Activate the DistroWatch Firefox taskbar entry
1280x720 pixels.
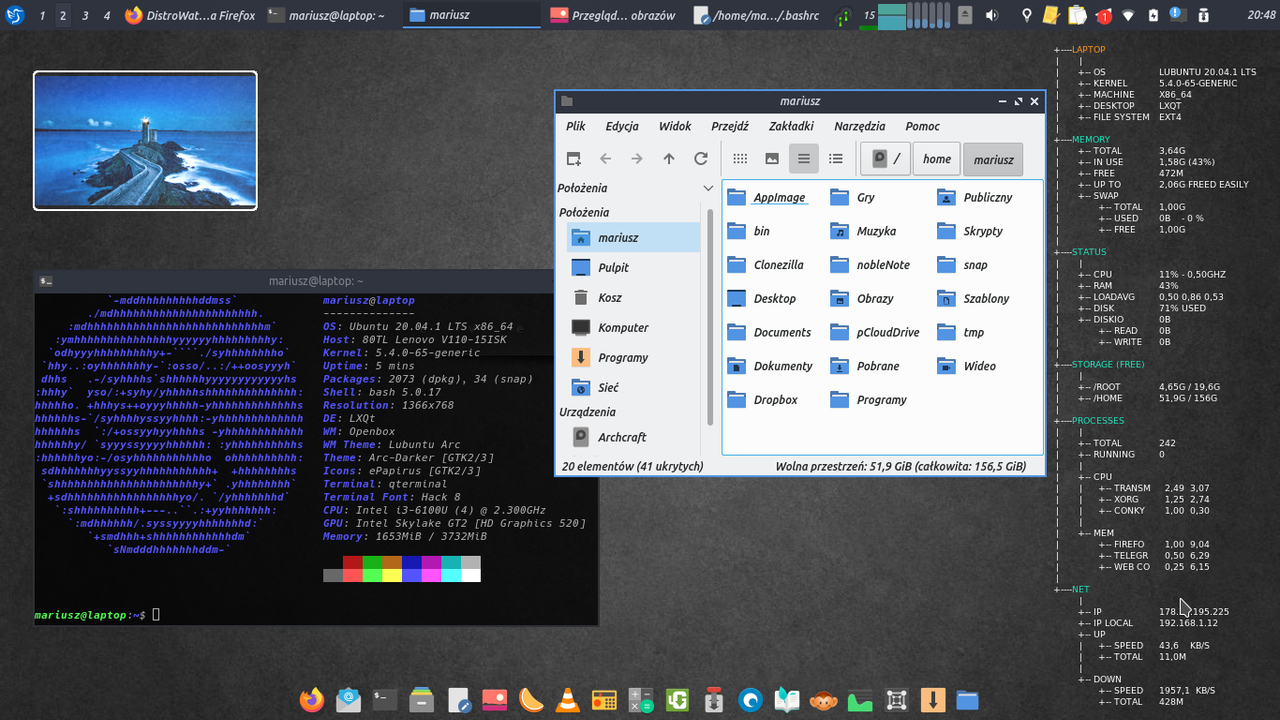click(190, 15)
